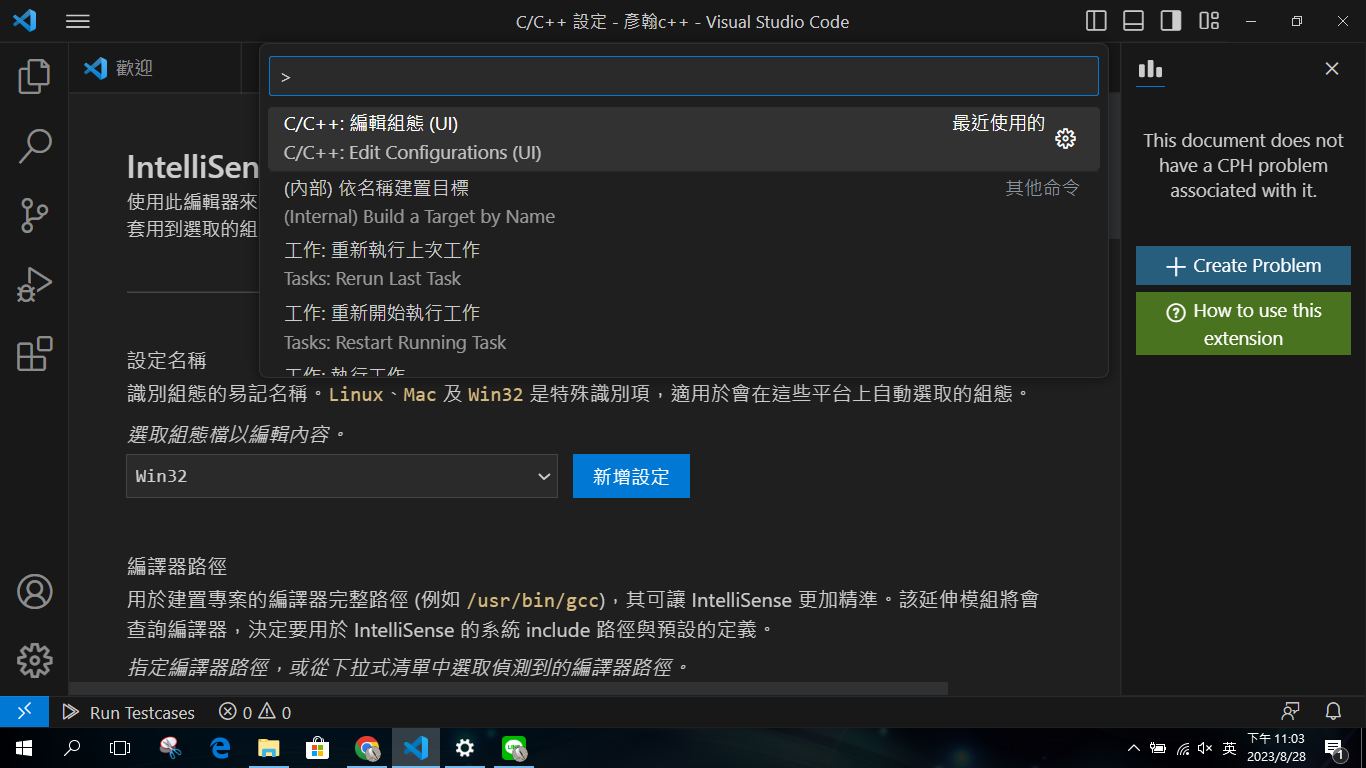Open the Explorer view in the activity bar
The width and height of the screenshot is (1366, 768).
tap(34, 77)
